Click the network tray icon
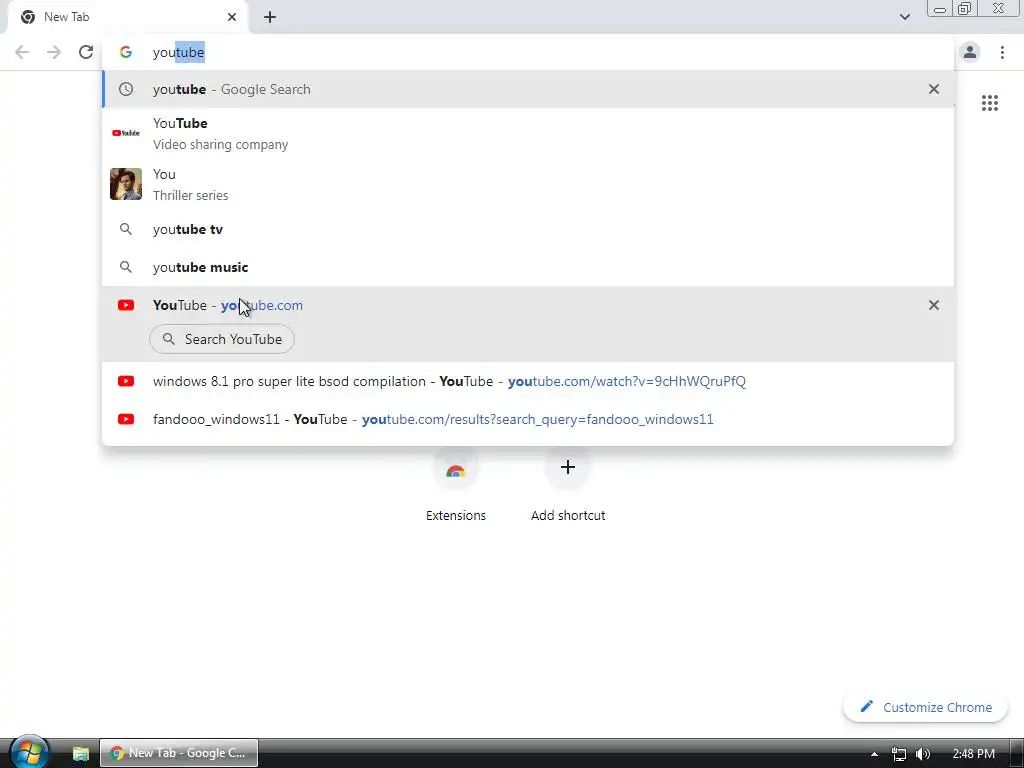The image size is (1024, 768). [899, 754]
